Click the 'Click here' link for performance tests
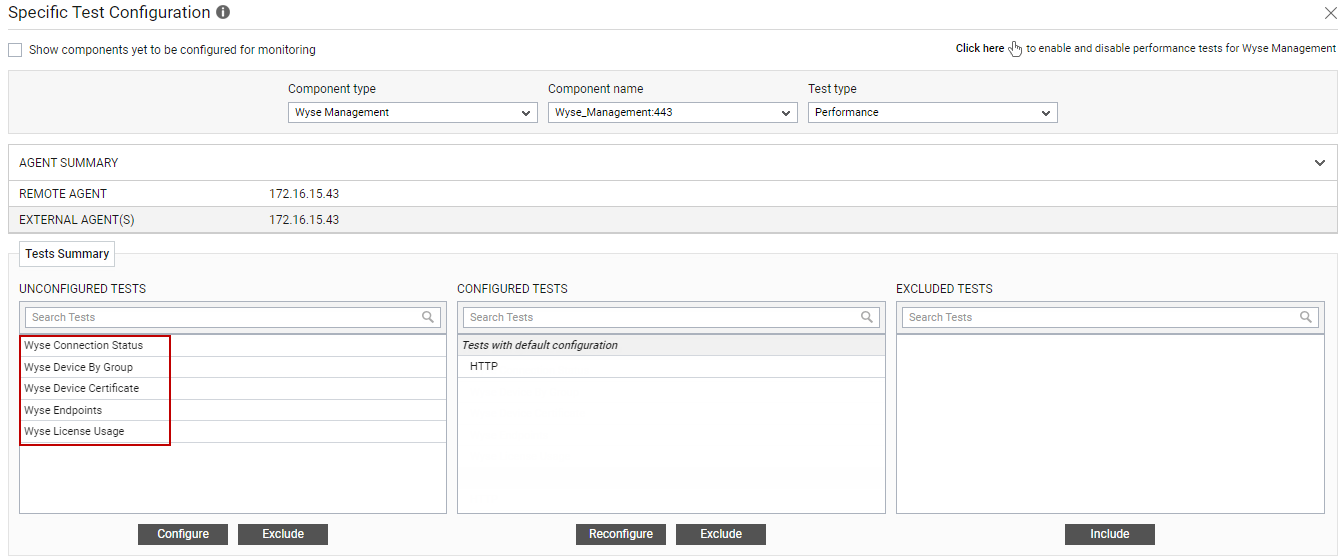Viewport: 1340px width, 560px height. tap(979, 48)
